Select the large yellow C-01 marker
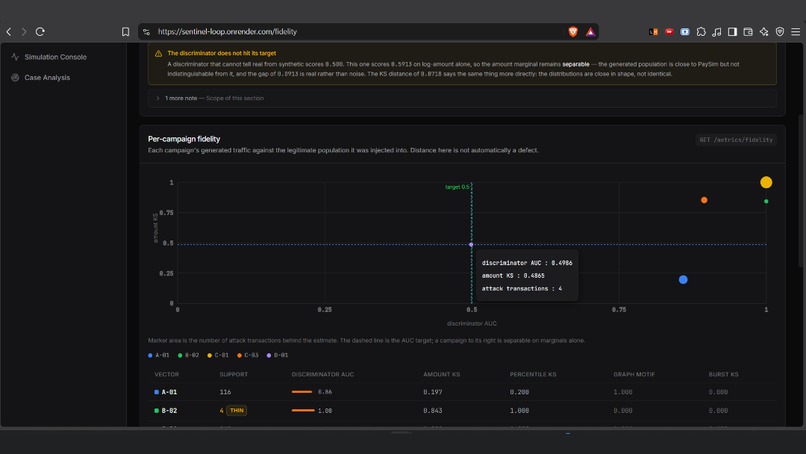 [766, 183]
